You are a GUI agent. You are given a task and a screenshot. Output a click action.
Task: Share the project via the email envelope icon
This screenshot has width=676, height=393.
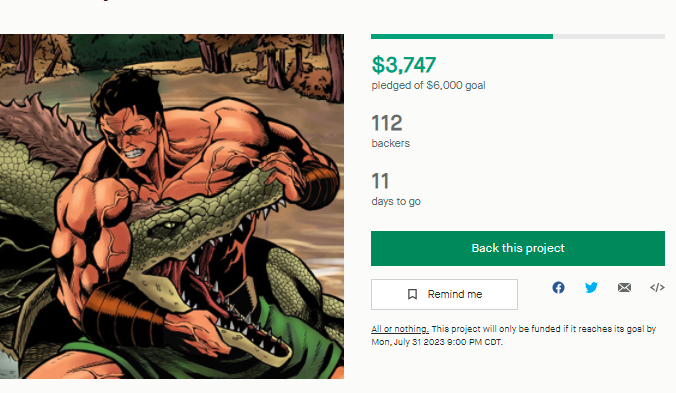(624, 287)
